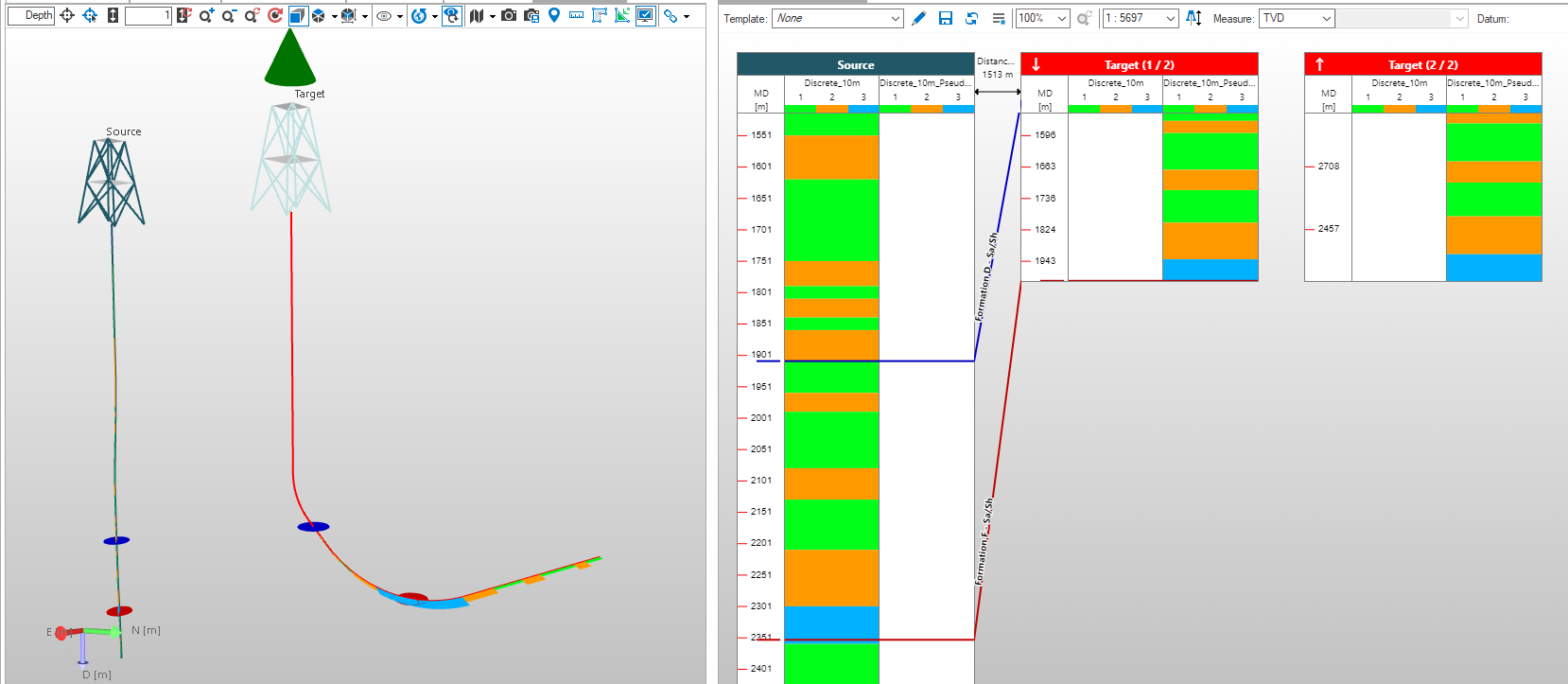Click the refresh template icon

pos(971,18)
